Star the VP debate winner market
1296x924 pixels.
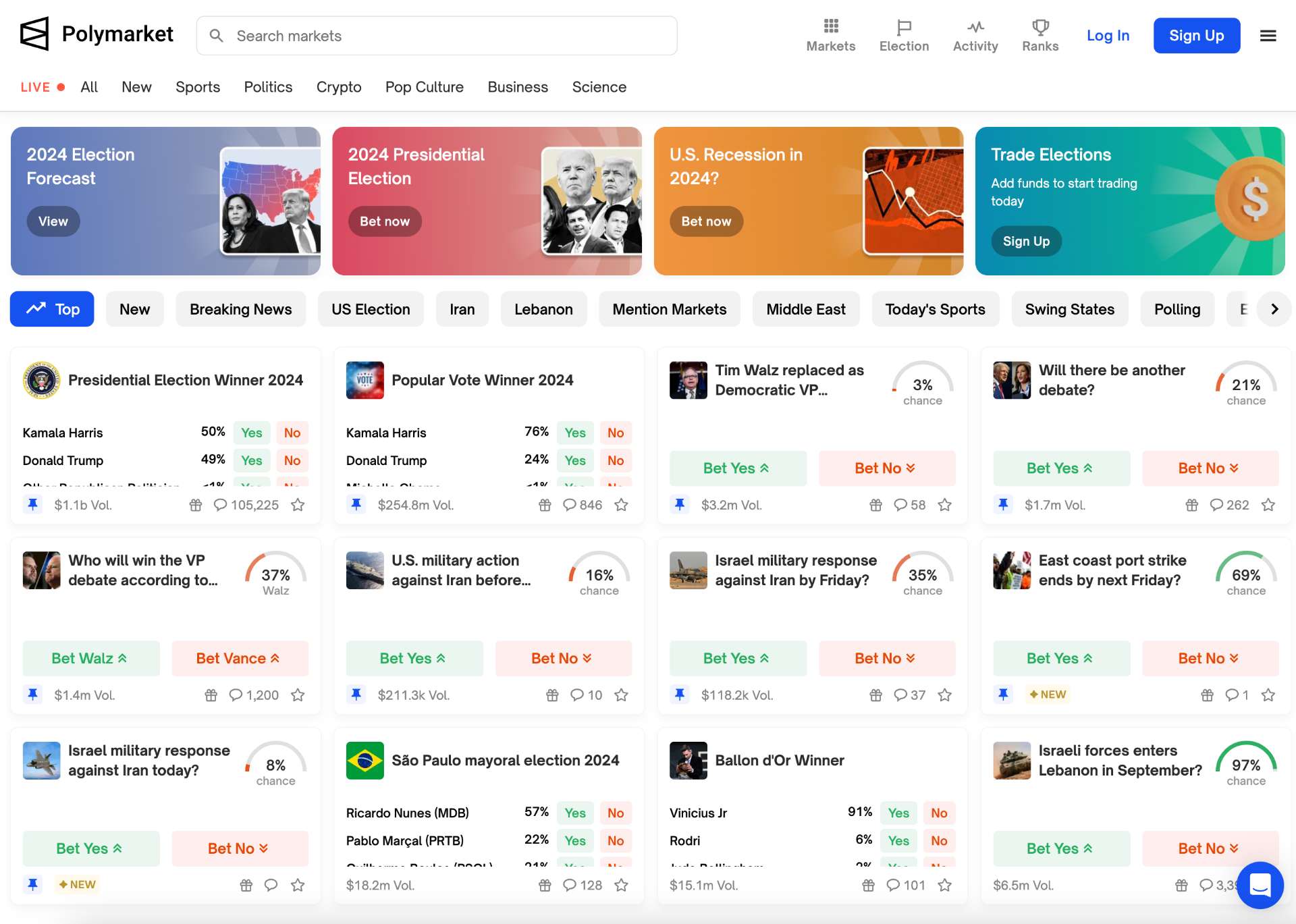[298, 695]
